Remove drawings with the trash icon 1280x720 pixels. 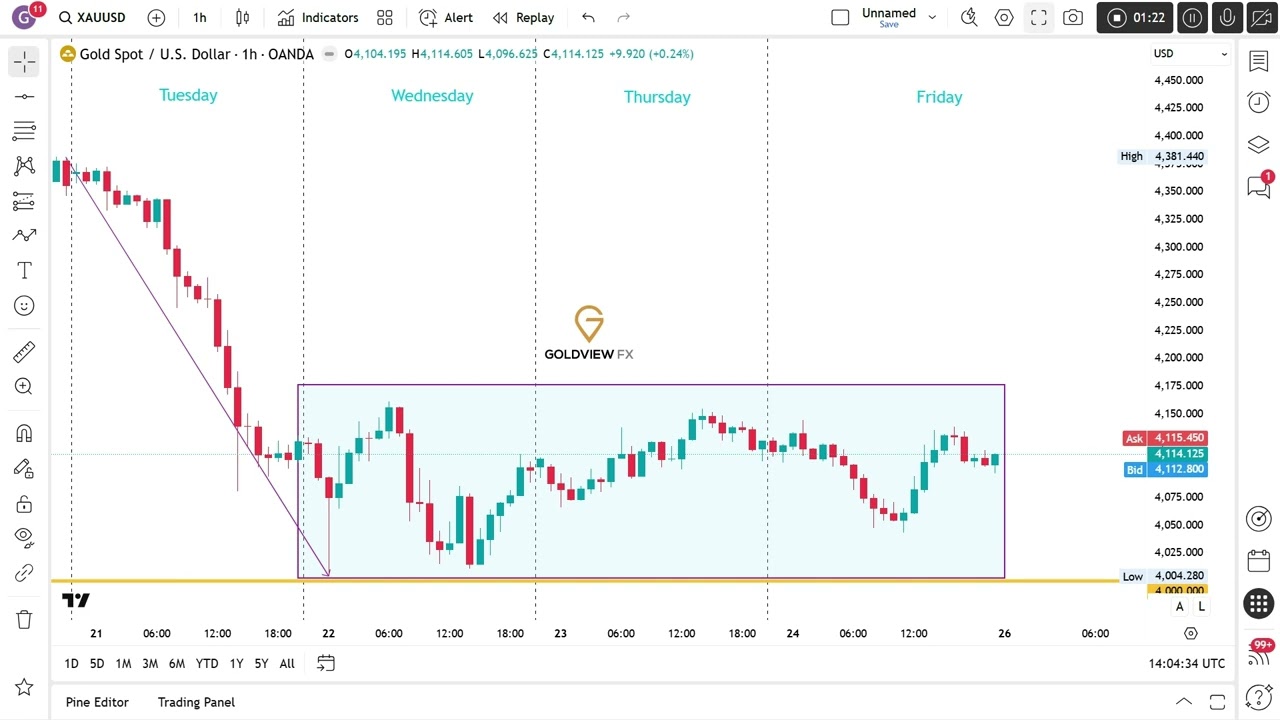tap(24, 620)
